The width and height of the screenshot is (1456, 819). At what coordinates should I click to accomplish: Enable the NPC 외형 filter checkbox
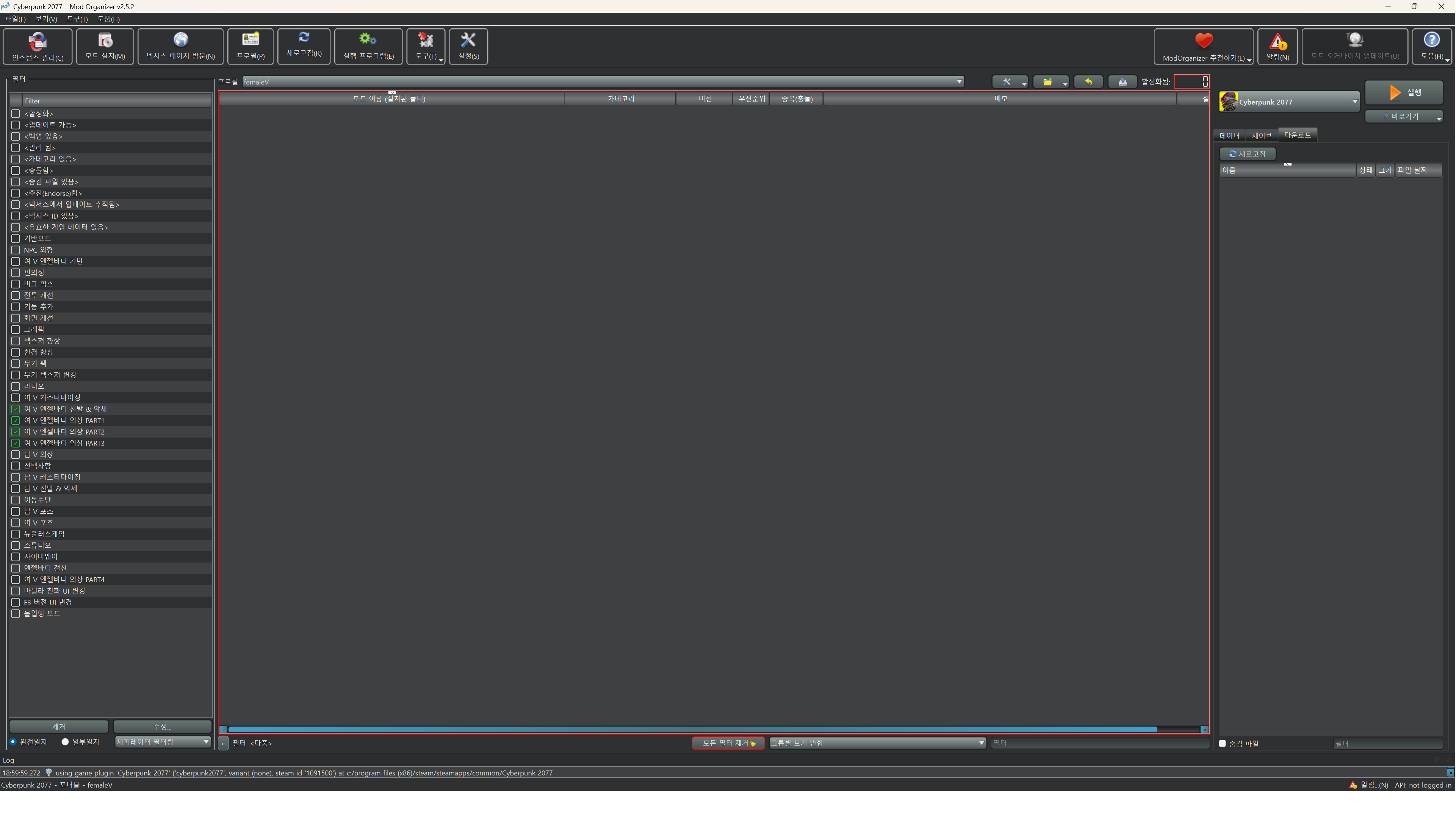pos(16,250)
